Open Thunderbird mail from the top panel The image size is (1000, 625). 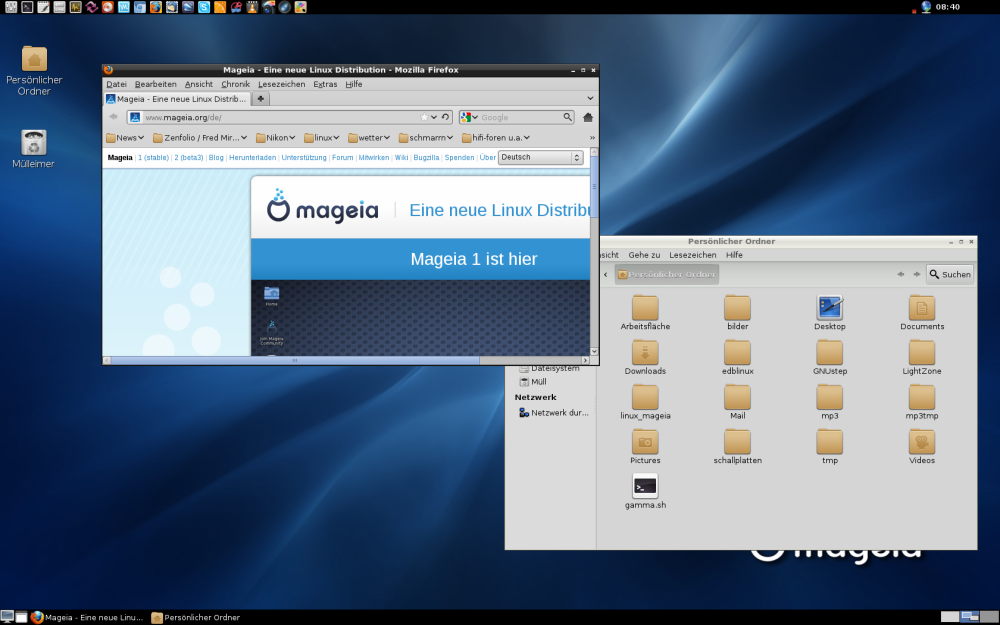click(172, 7)
